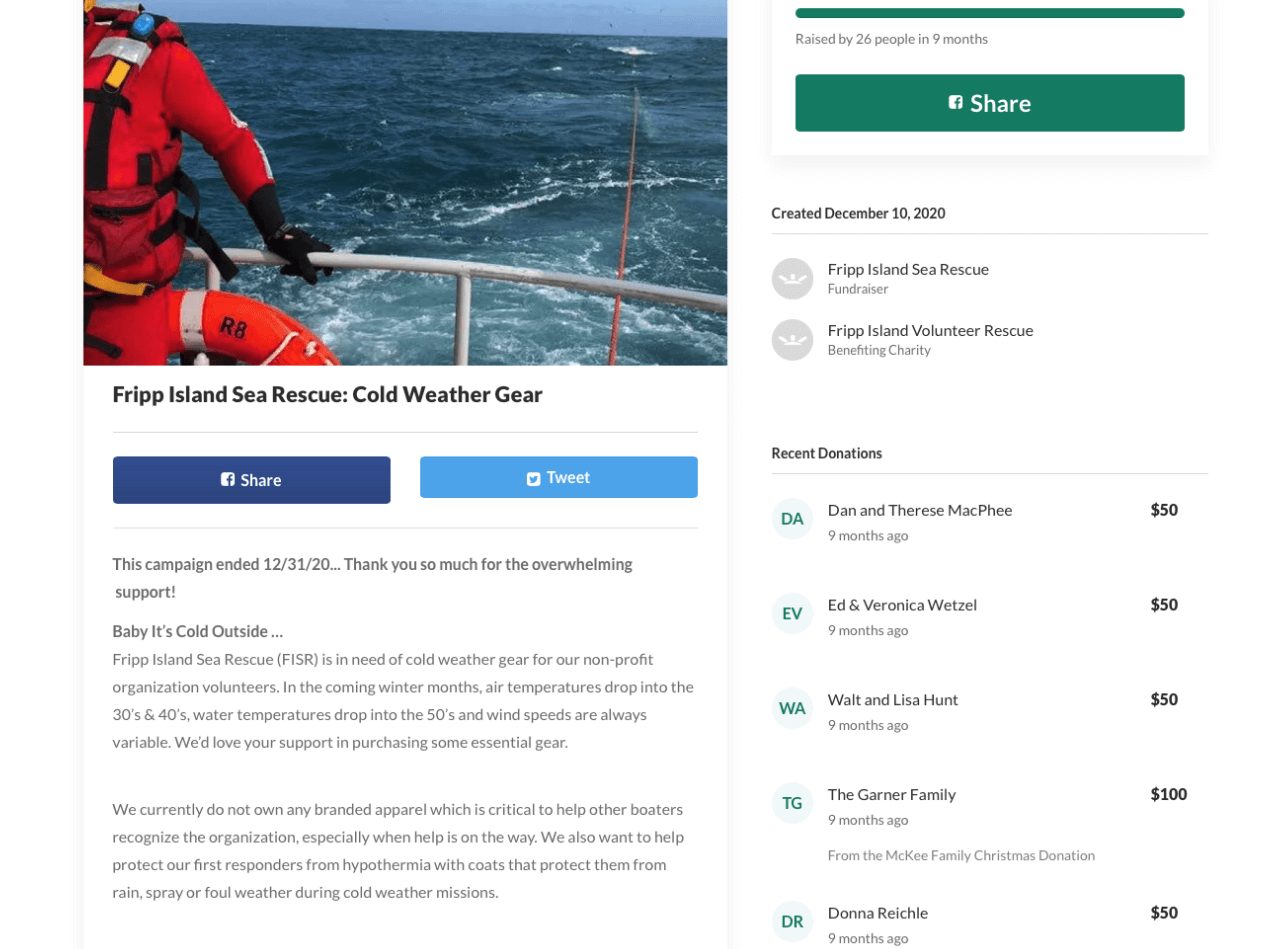Click the EV donor initials badge
This screenshot has height=949, width=1277.
[x=792, y=614]
